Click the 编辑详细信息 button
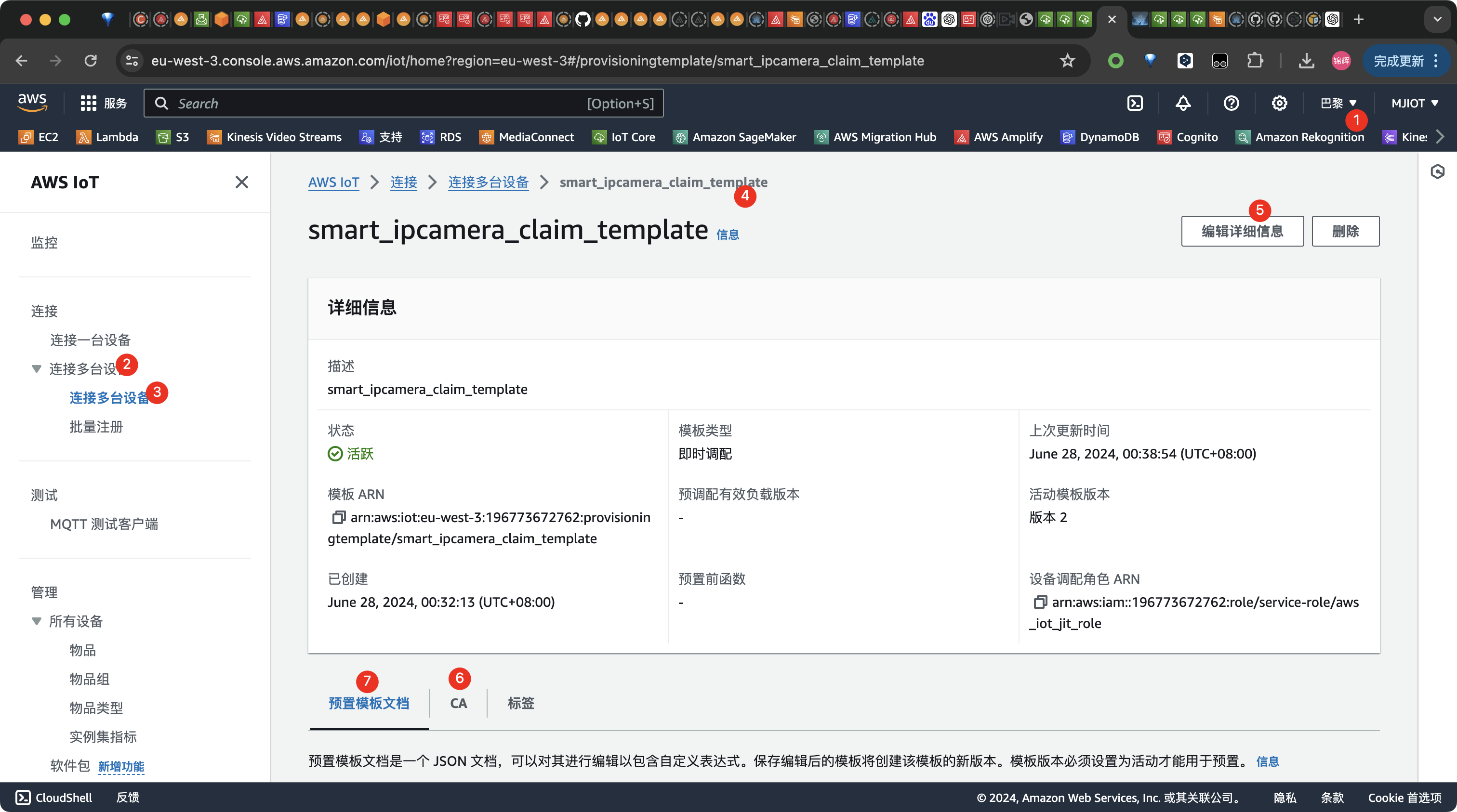 pyautogui.click(x=1242, y=231)
